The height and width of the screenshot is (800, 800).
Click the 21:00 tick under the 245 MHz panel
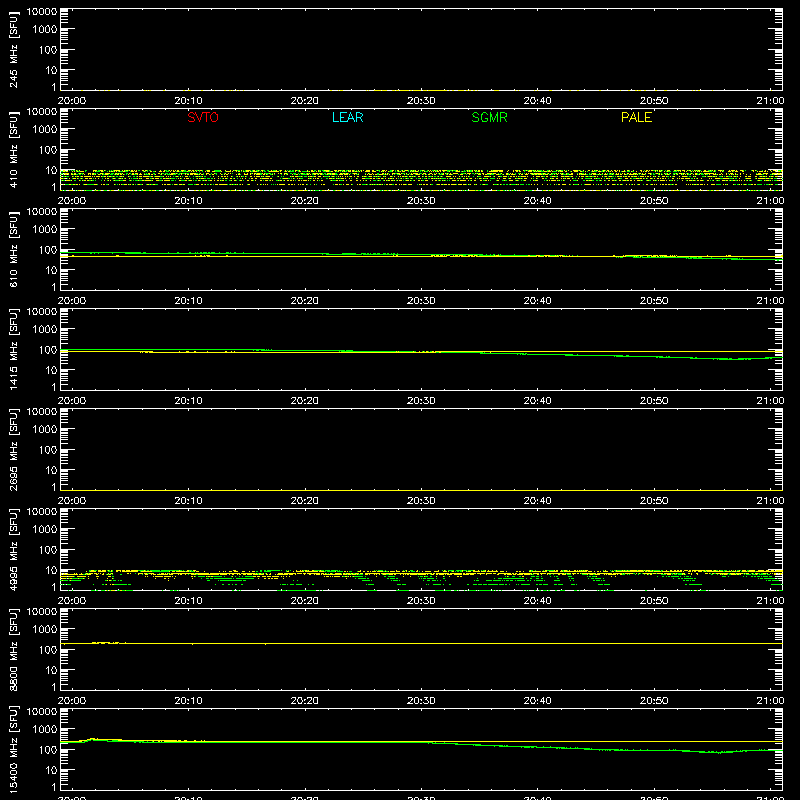(x=770, y=101)
